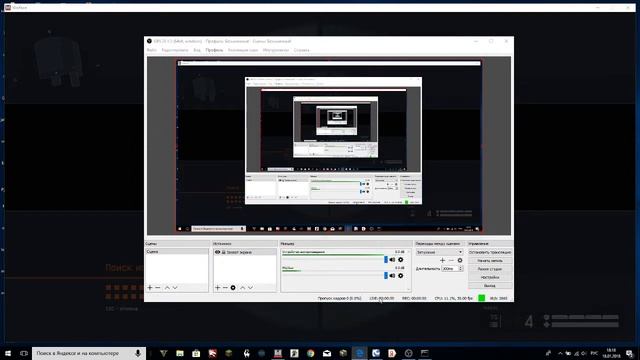Open the Редактировать menu

click(x=175, y=50)
